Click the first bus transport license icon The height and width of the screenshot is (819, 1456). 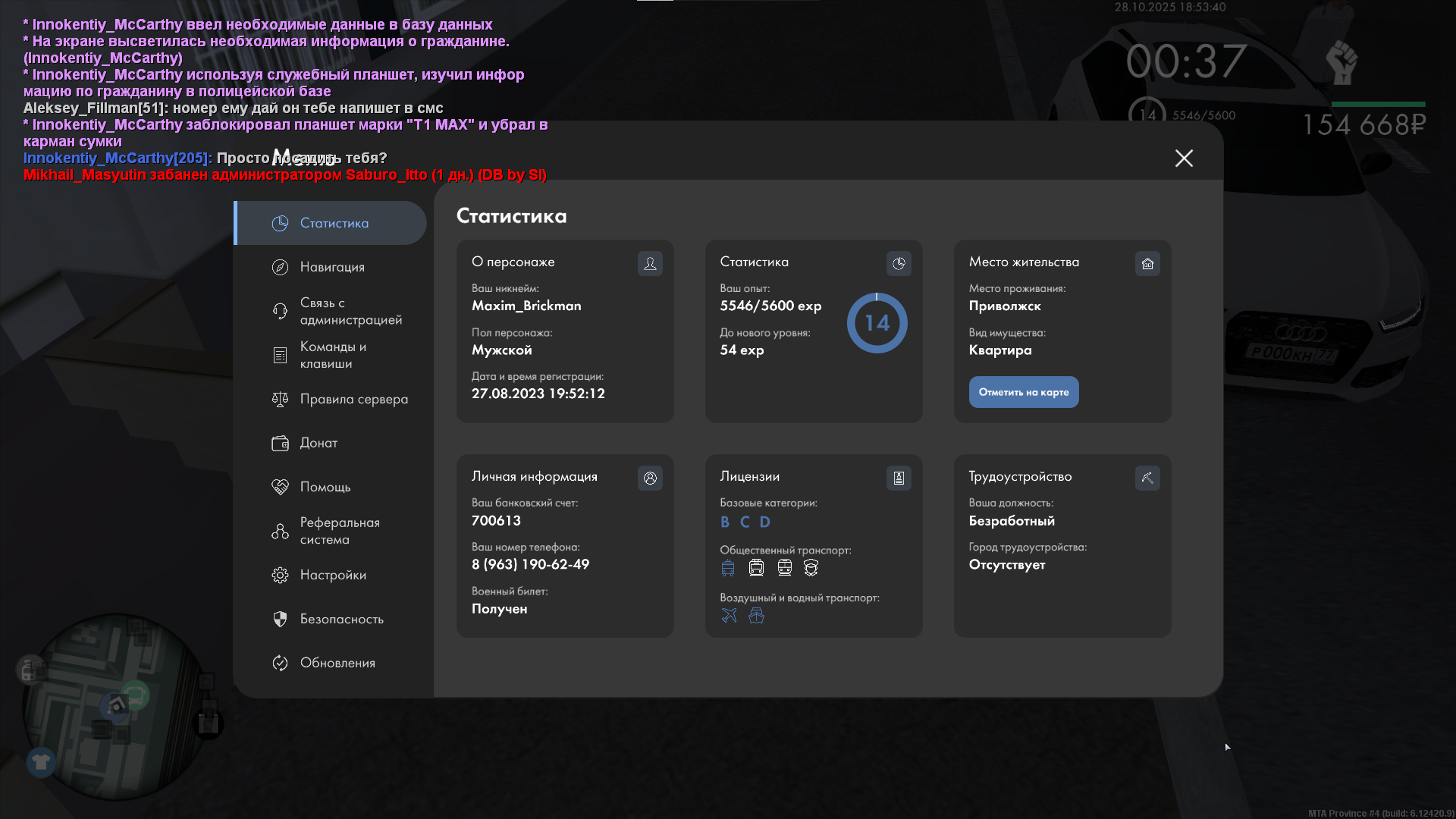[728, 567]
